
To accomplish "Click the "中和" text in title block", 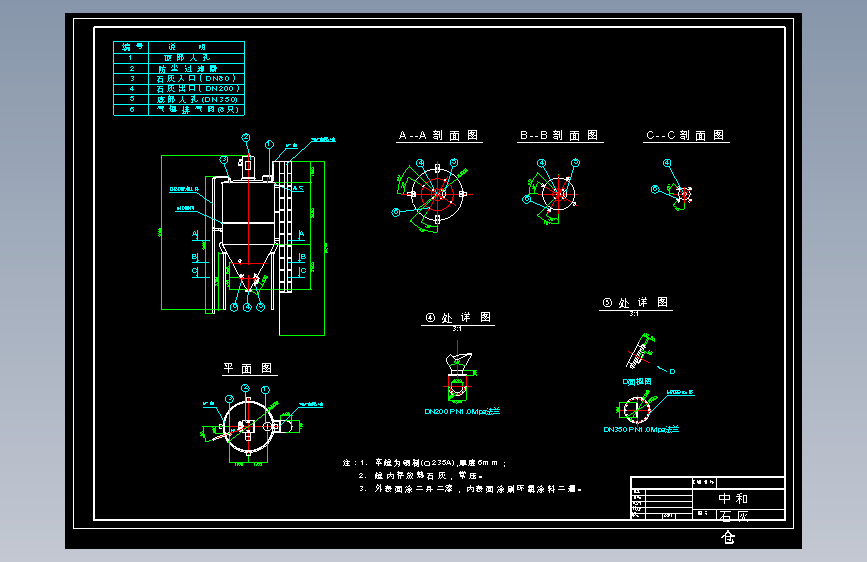I will click(x=733, y=498).
